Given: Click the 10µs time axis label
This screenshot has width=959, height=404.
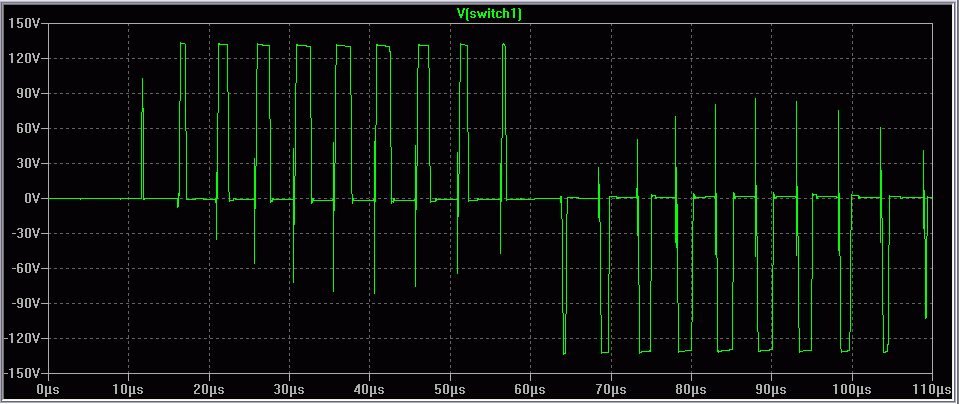Looking at the screenshot, I should (128, 389).
